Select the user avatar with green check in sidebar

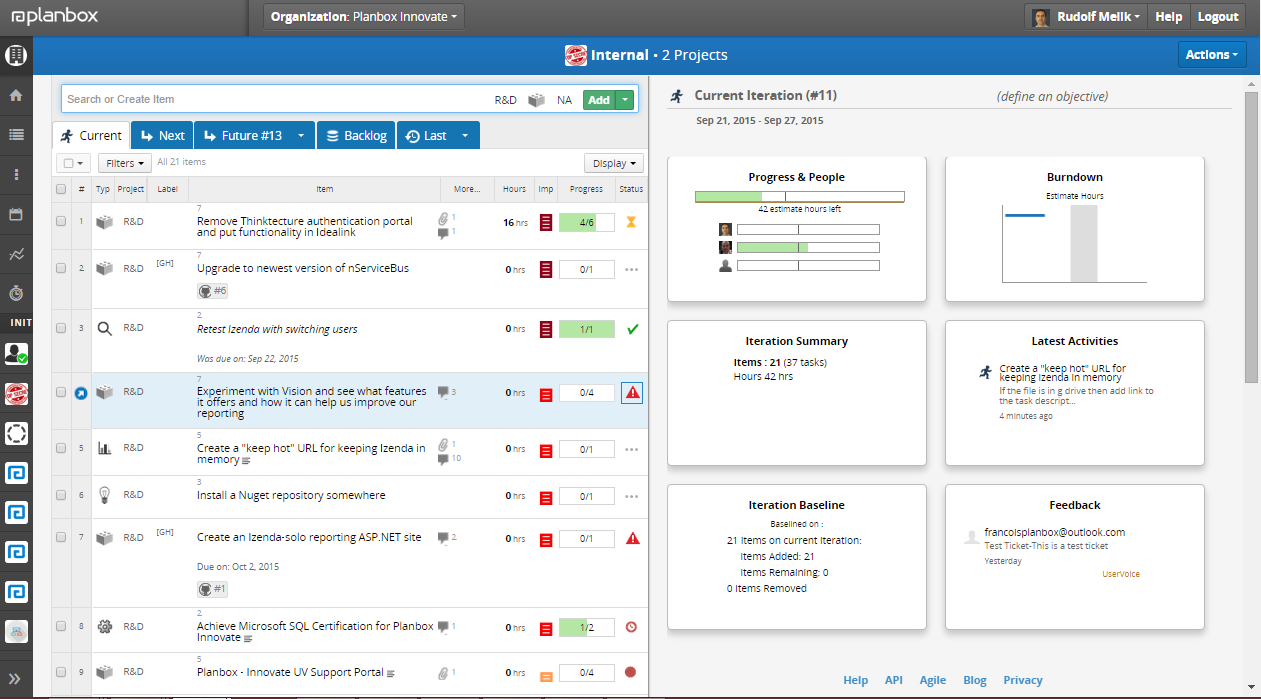[x=16, y=353]
